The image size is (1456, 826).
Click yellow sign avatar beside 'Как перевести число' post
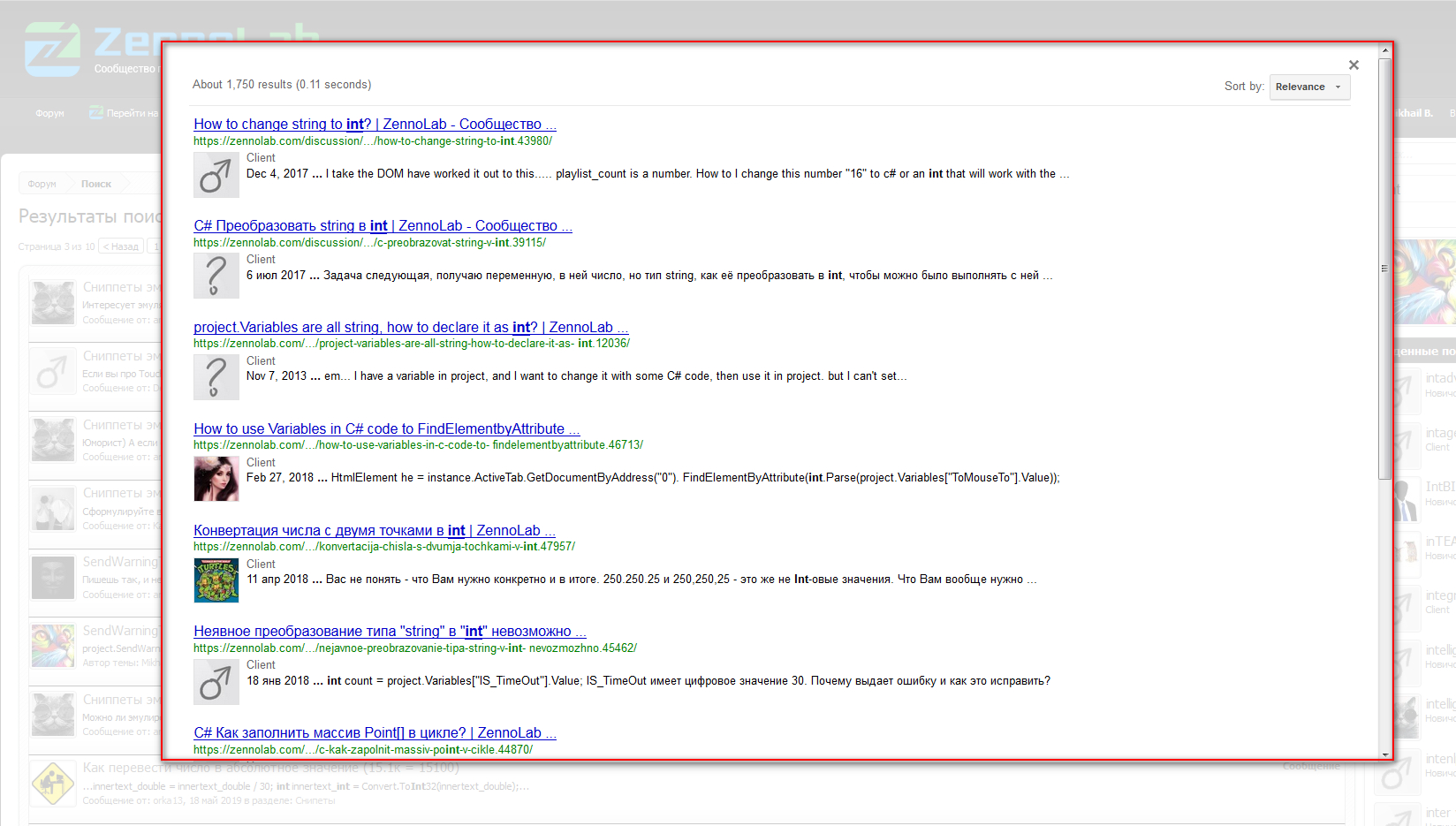click(x=53, y=784)
